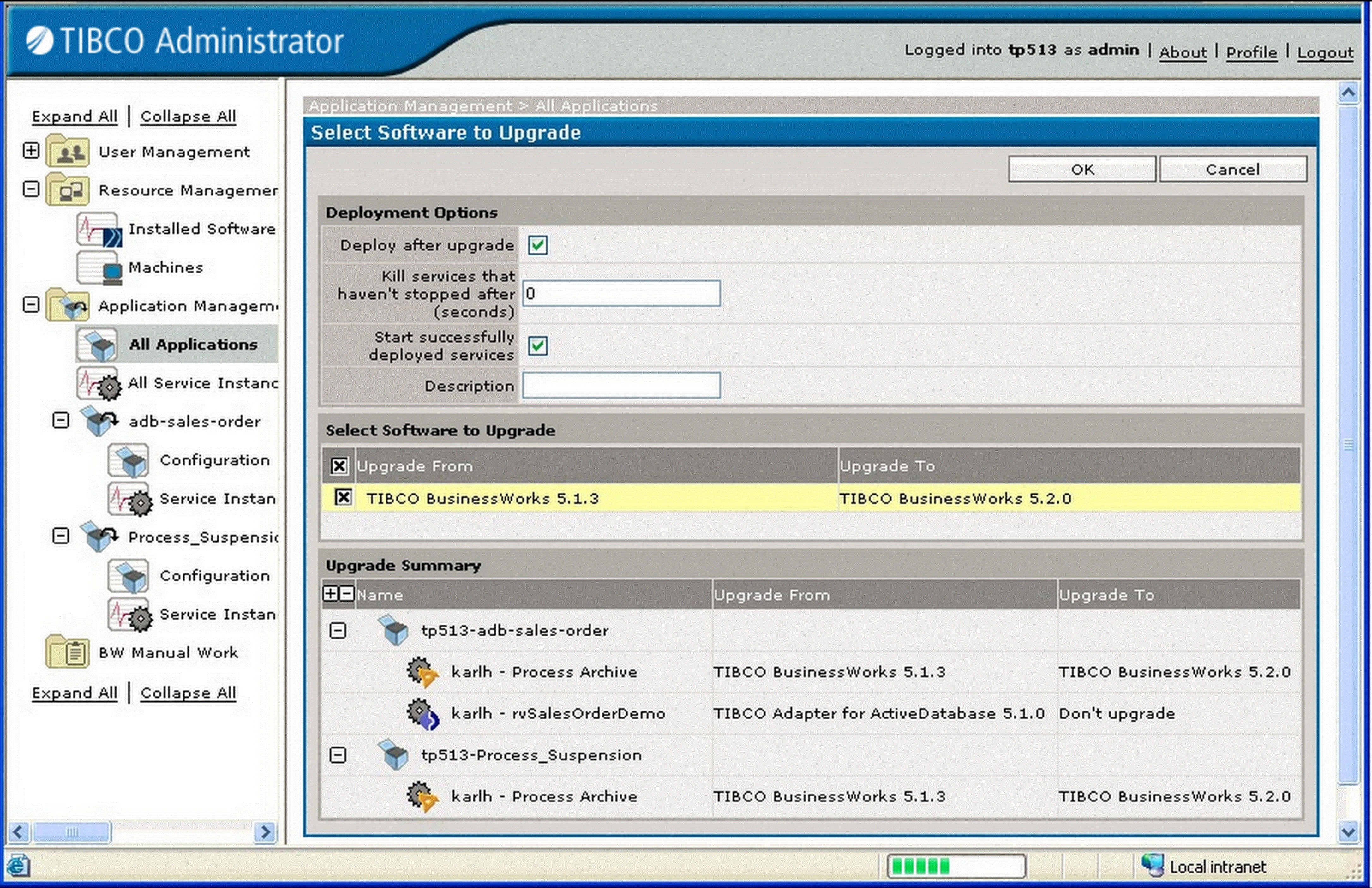Screen dimensions: 1372x888
Task: Click the Logout link
Action: pos(1325,52)
